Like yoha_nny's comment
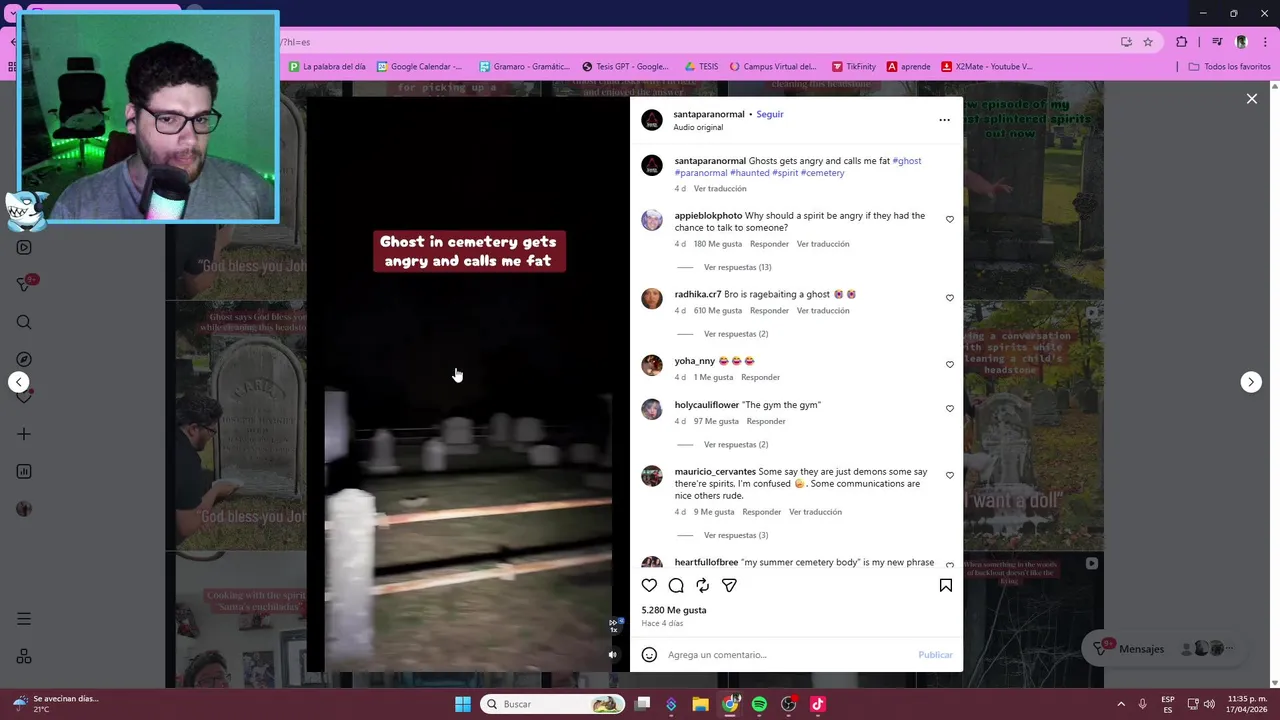Viewport: 1280px width, 720px height. pyautogui.click(x=950, y=365)
